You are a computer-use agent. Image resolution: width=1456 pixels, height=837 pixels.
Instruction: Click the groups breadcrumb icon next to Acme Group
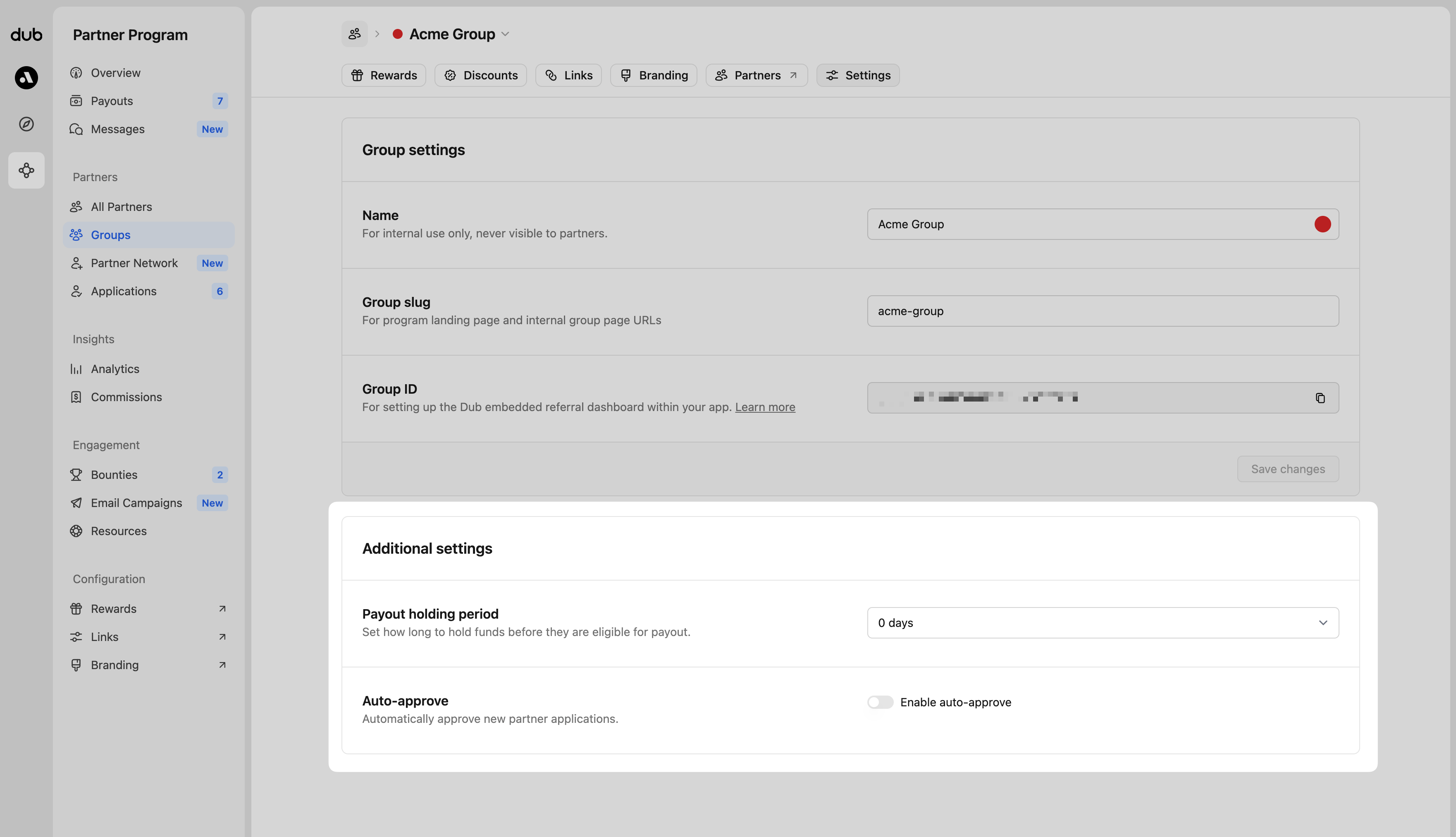click(x=354, y=33)
